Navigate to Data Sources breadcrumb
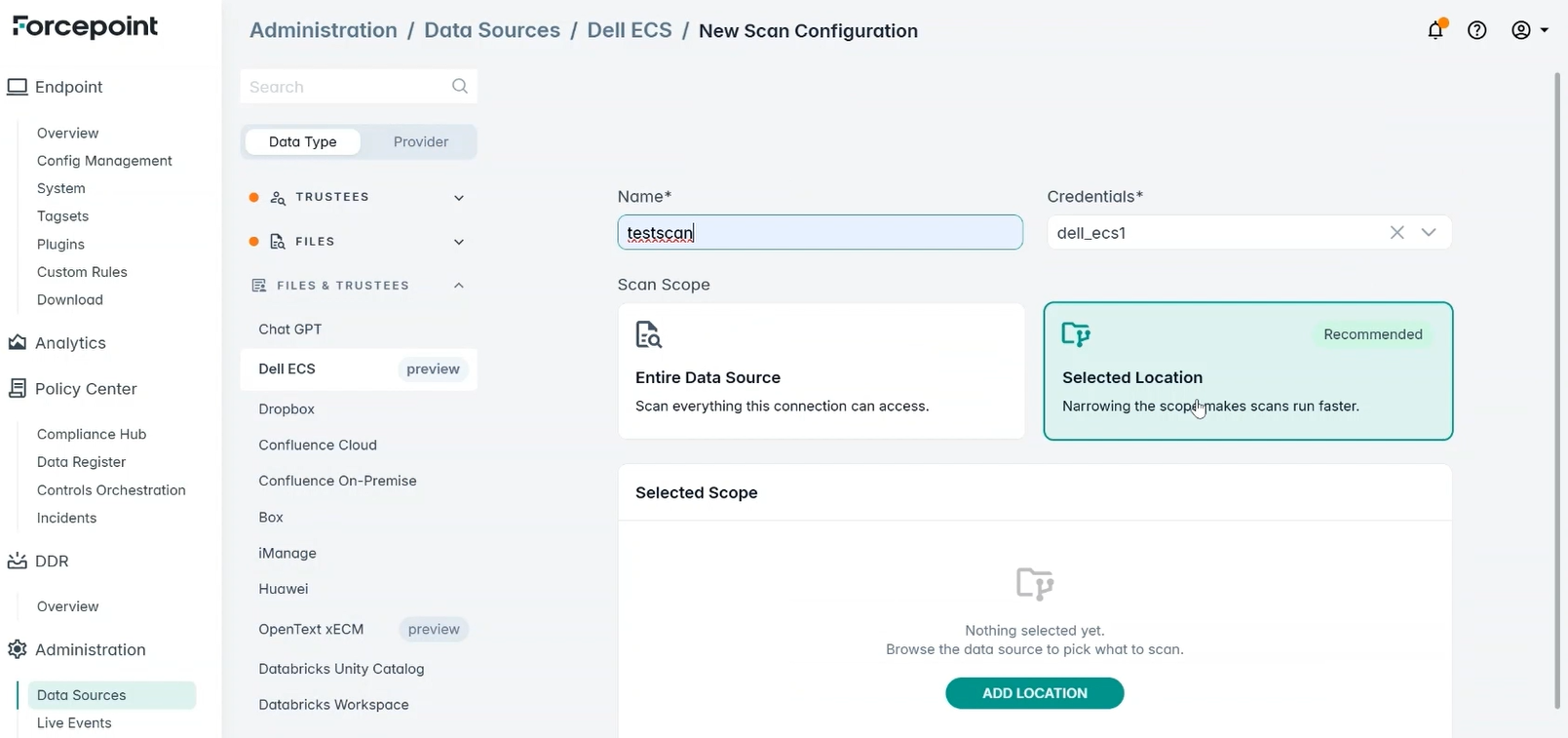This screenshot has height=738, width=1568. point(492,30)
